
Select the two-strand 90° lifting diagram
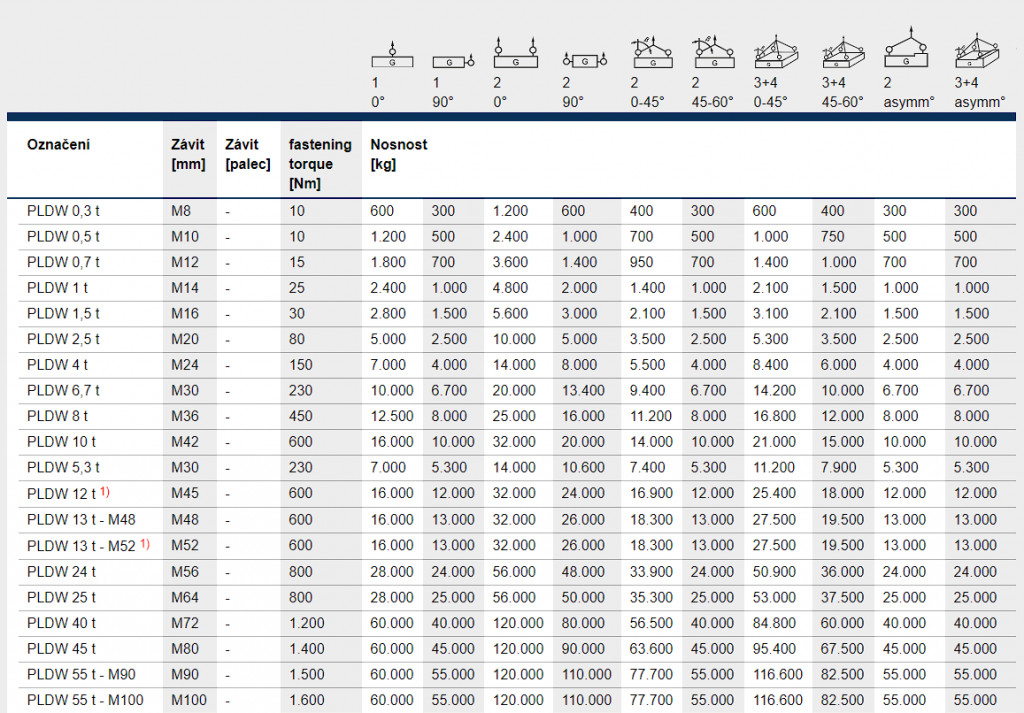coord(581,61)
